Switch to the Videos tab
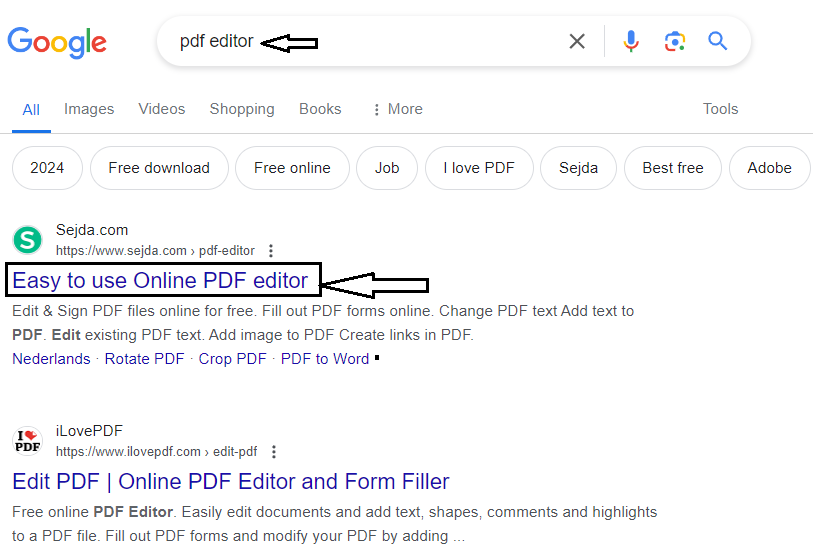This screenshot has width=813, height=557. 162,109
